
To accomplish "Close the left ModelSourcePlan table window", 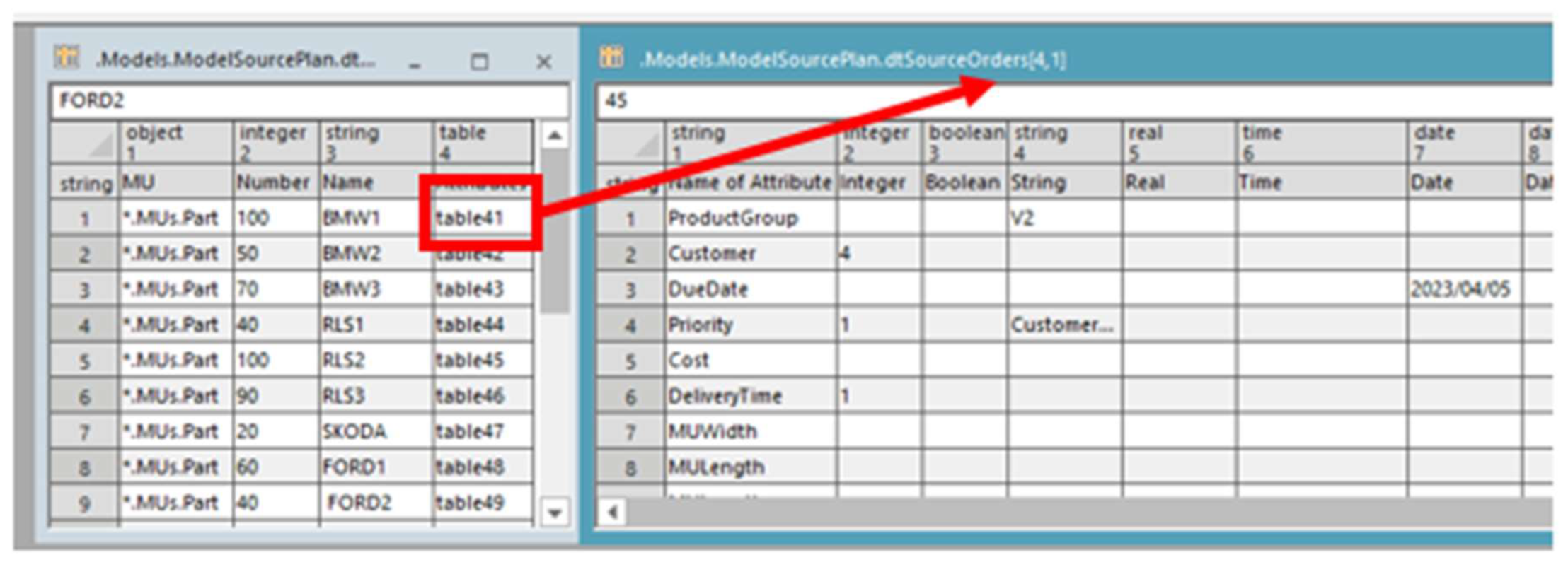I will (x=543, y=62).
